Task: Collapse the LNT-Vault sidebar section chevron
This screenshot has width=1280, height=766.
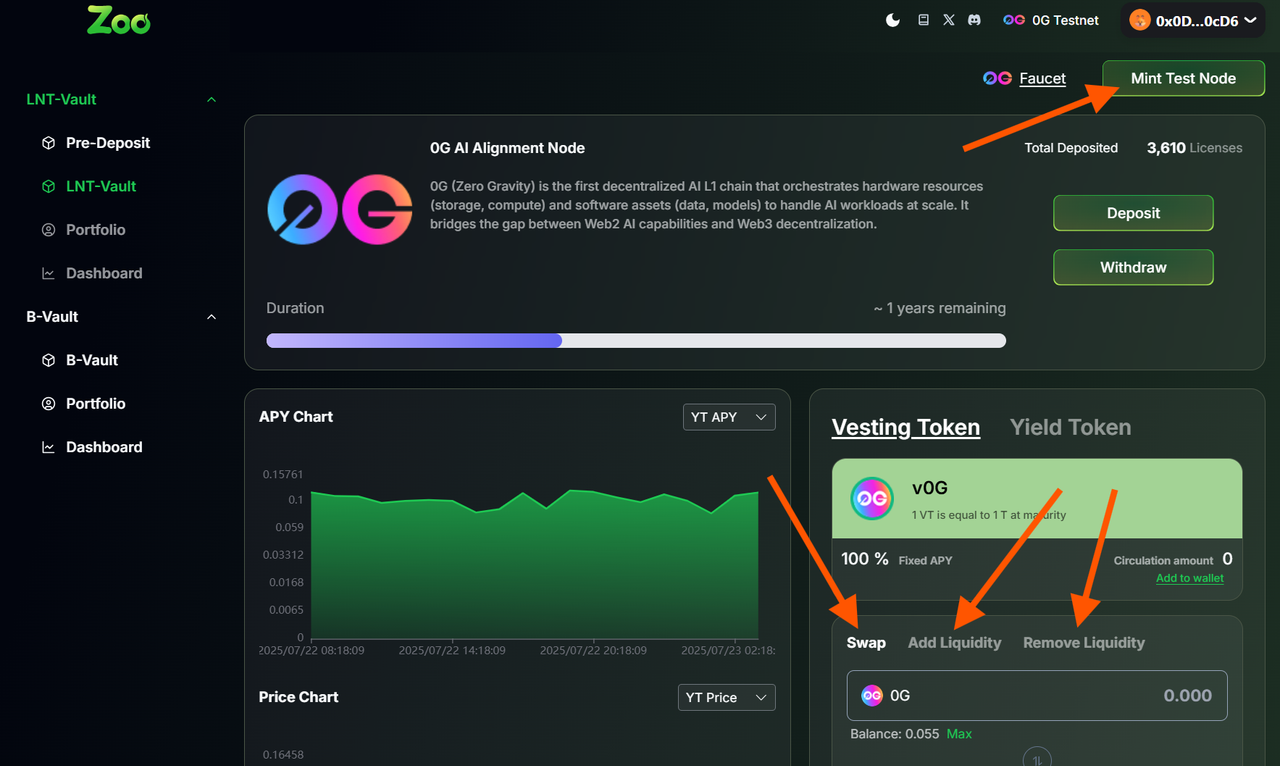Action: click(x=211, y=100)
